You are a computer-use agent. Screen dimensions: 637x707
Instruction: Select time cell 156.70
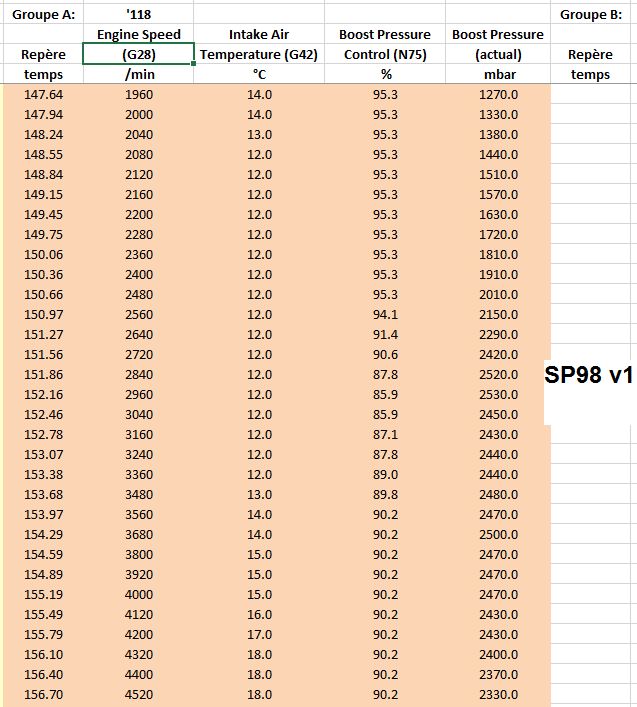pos(43,694)
